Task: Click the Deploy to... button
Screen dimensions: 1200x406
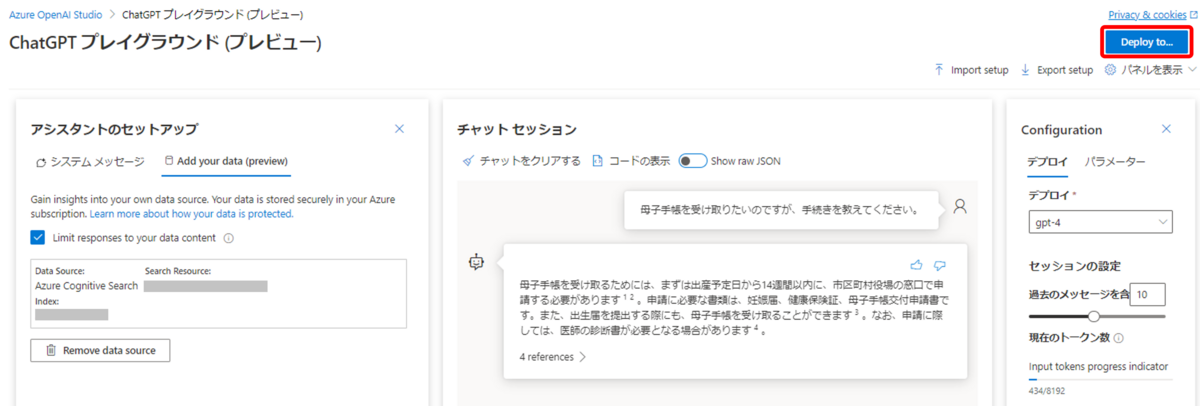Action: (x=1147, y=42)
